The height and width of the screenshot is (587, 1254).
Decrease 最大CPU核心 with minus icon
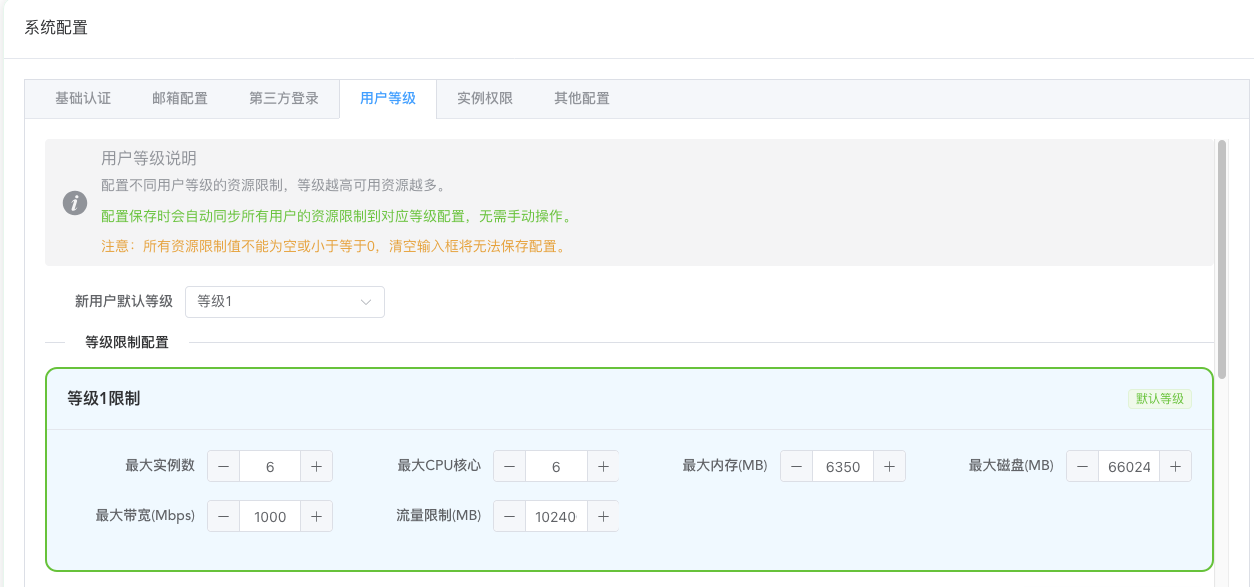pos(510,466)
